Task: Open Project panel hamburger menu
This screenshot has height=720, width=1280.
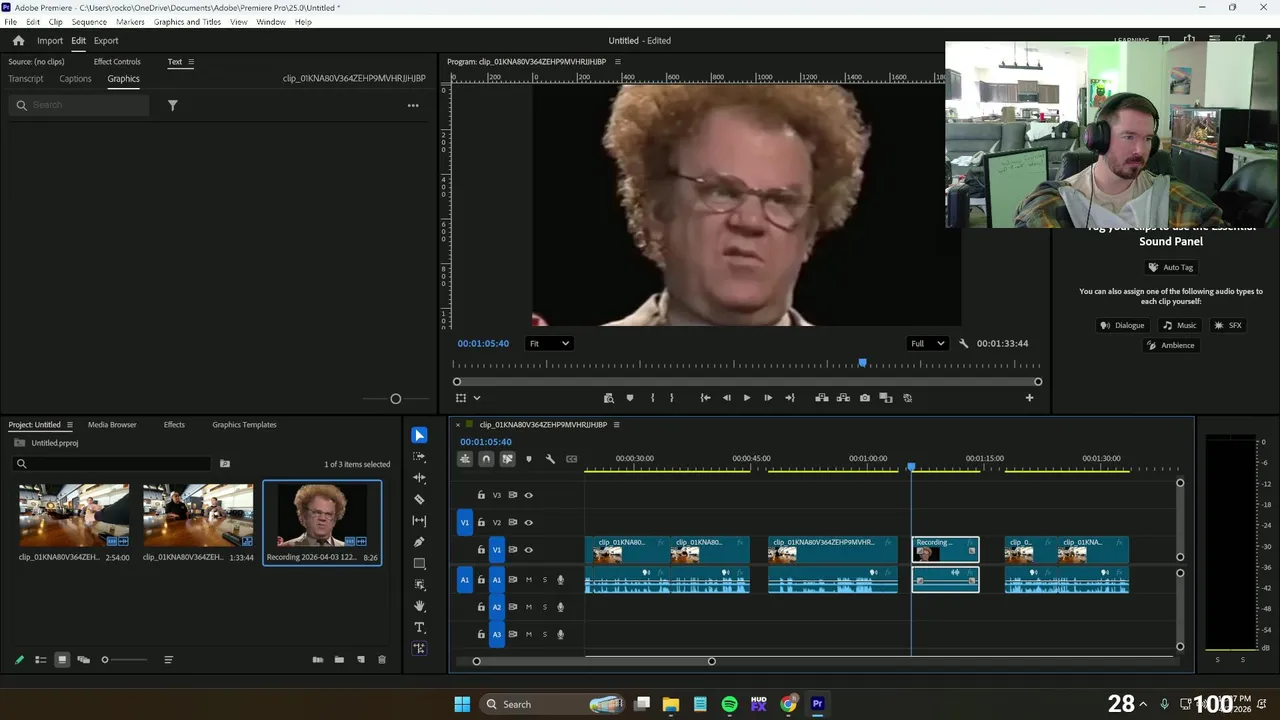Action: 69,425
